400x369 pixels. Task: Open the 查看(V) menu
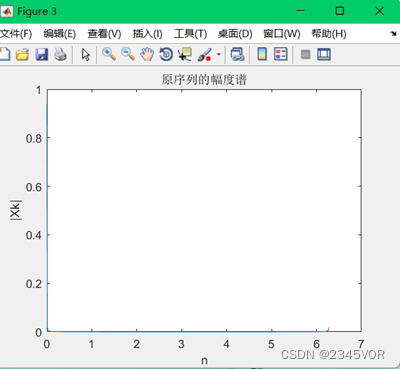point(104,34)
